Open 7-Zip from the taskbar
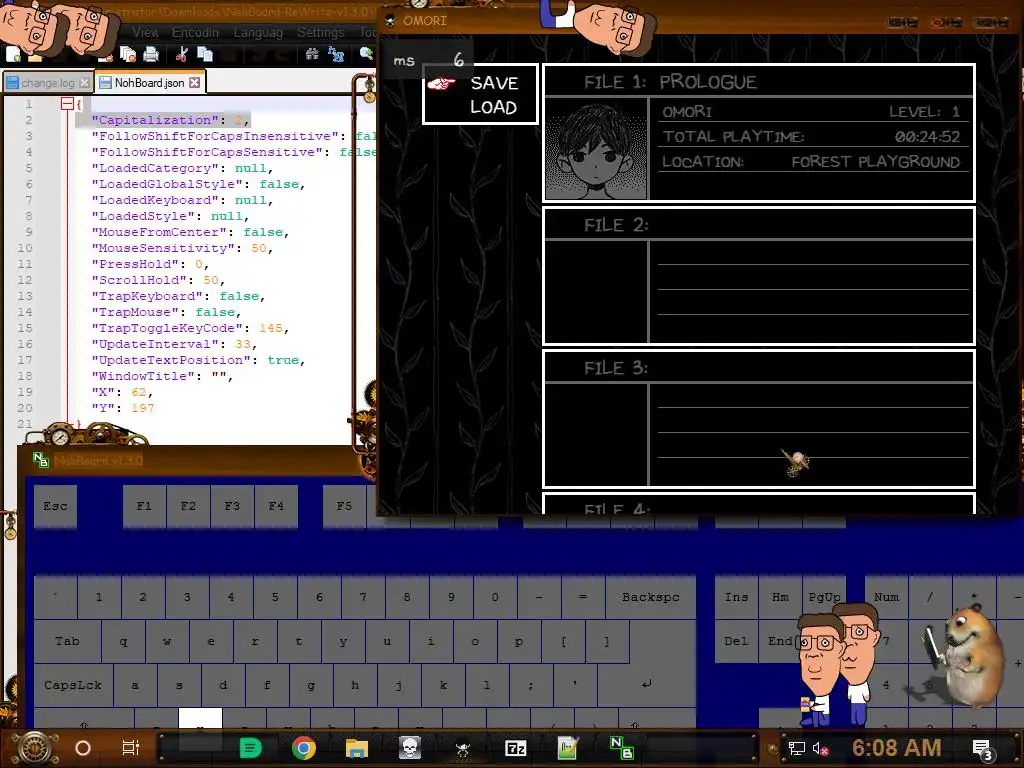 (515, 748)
